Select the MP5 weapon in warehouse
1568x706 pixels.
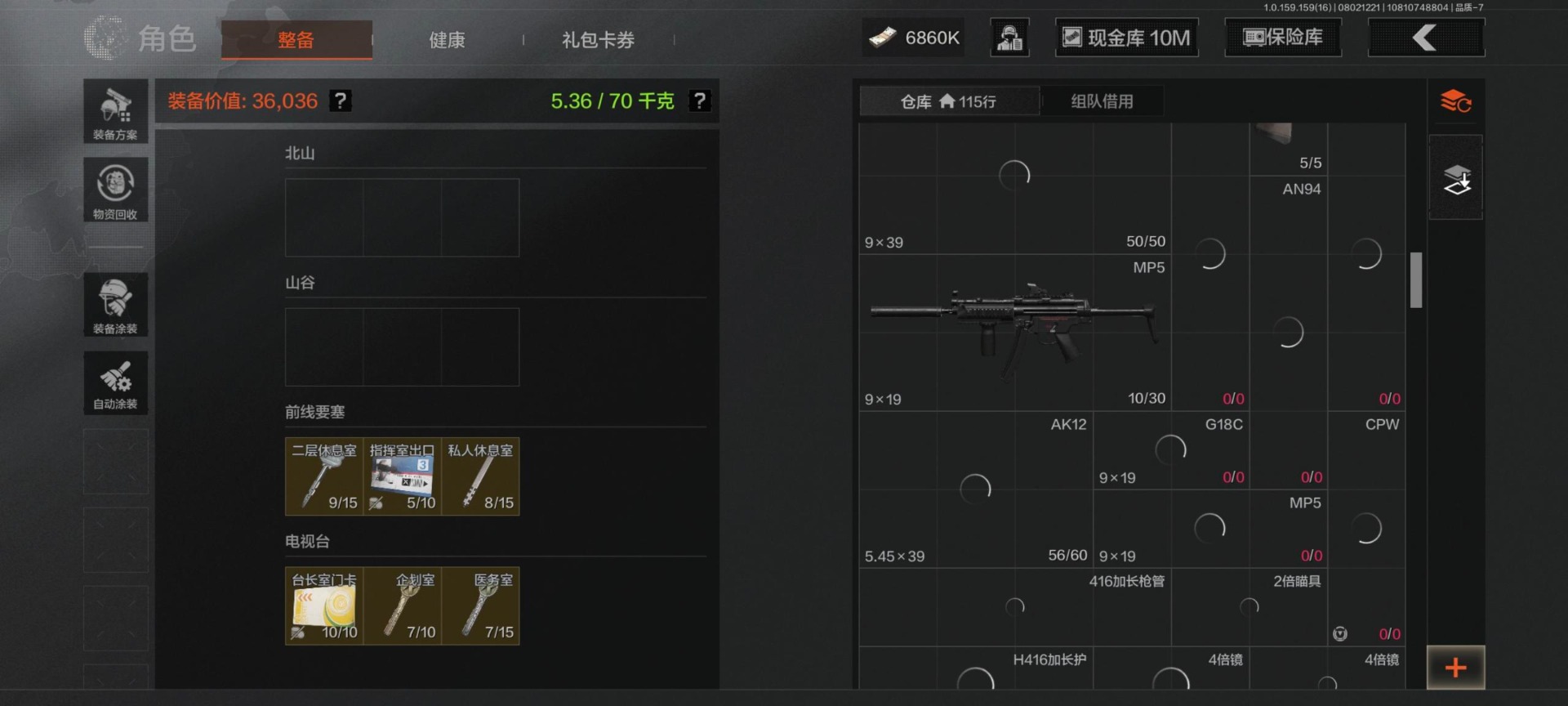tap(1015, 333)
